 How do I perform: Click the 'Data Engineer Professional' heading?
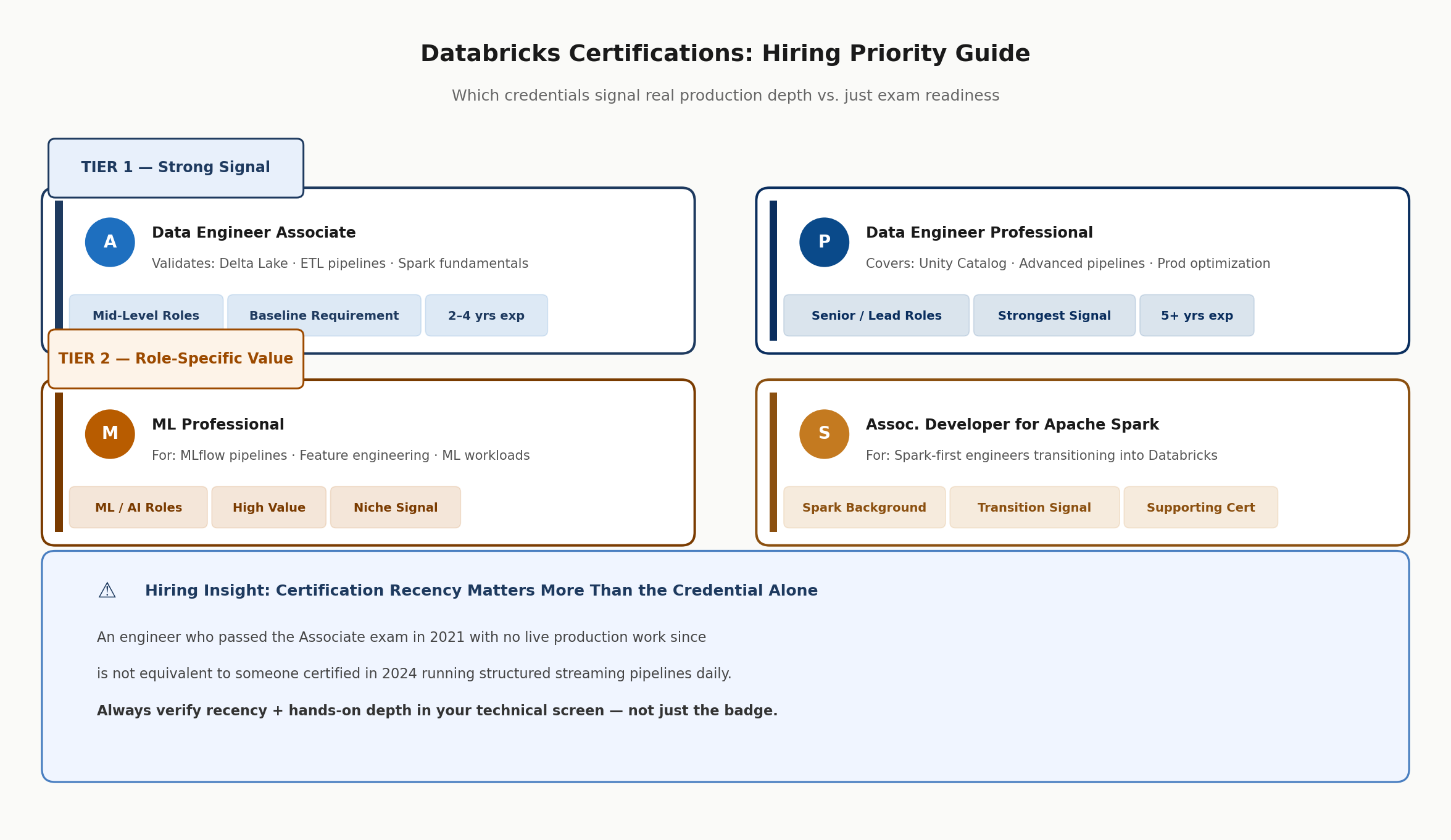[979, 233]
